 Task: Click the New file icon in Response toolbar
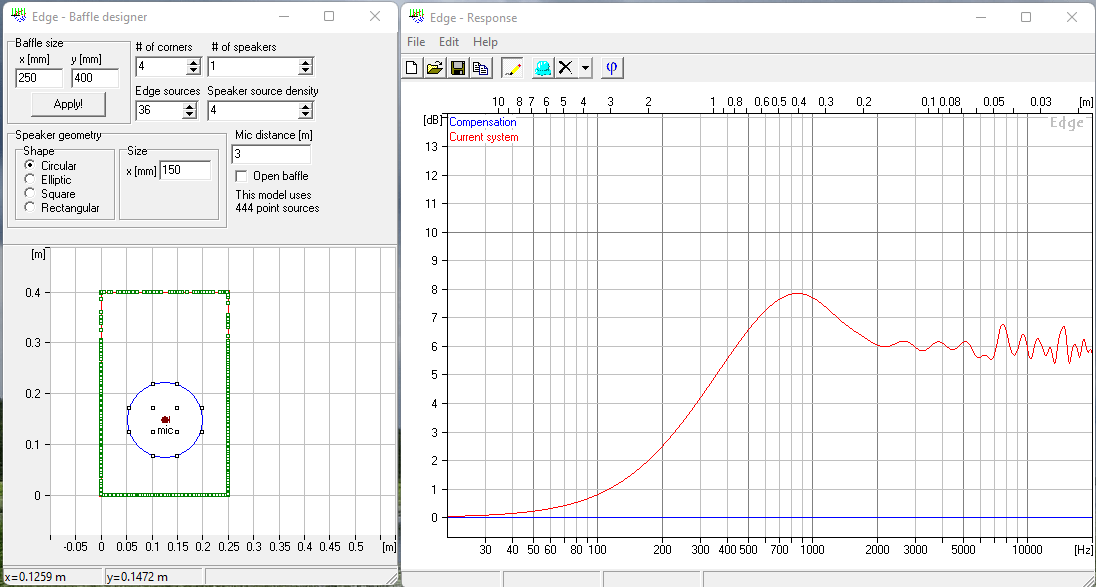click(x=412, y=68)
